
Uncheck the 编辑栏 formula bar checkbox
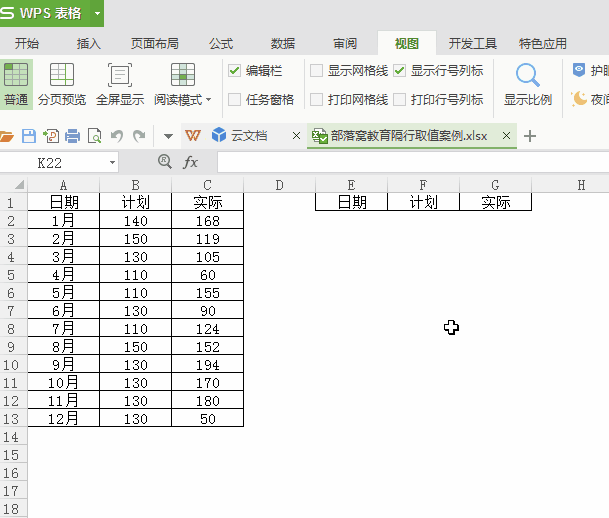(235, 71)
